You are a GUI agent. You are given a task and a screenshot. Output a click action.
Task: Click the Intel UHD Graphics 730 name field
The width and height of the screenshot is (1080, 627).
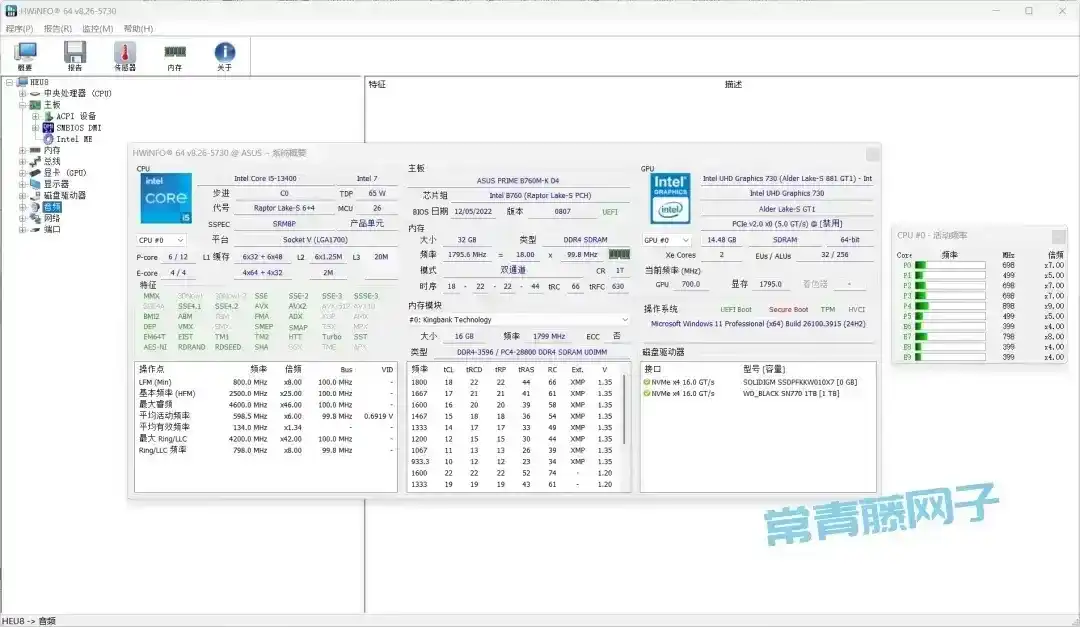pyautogui.click(x=787, y=194)
